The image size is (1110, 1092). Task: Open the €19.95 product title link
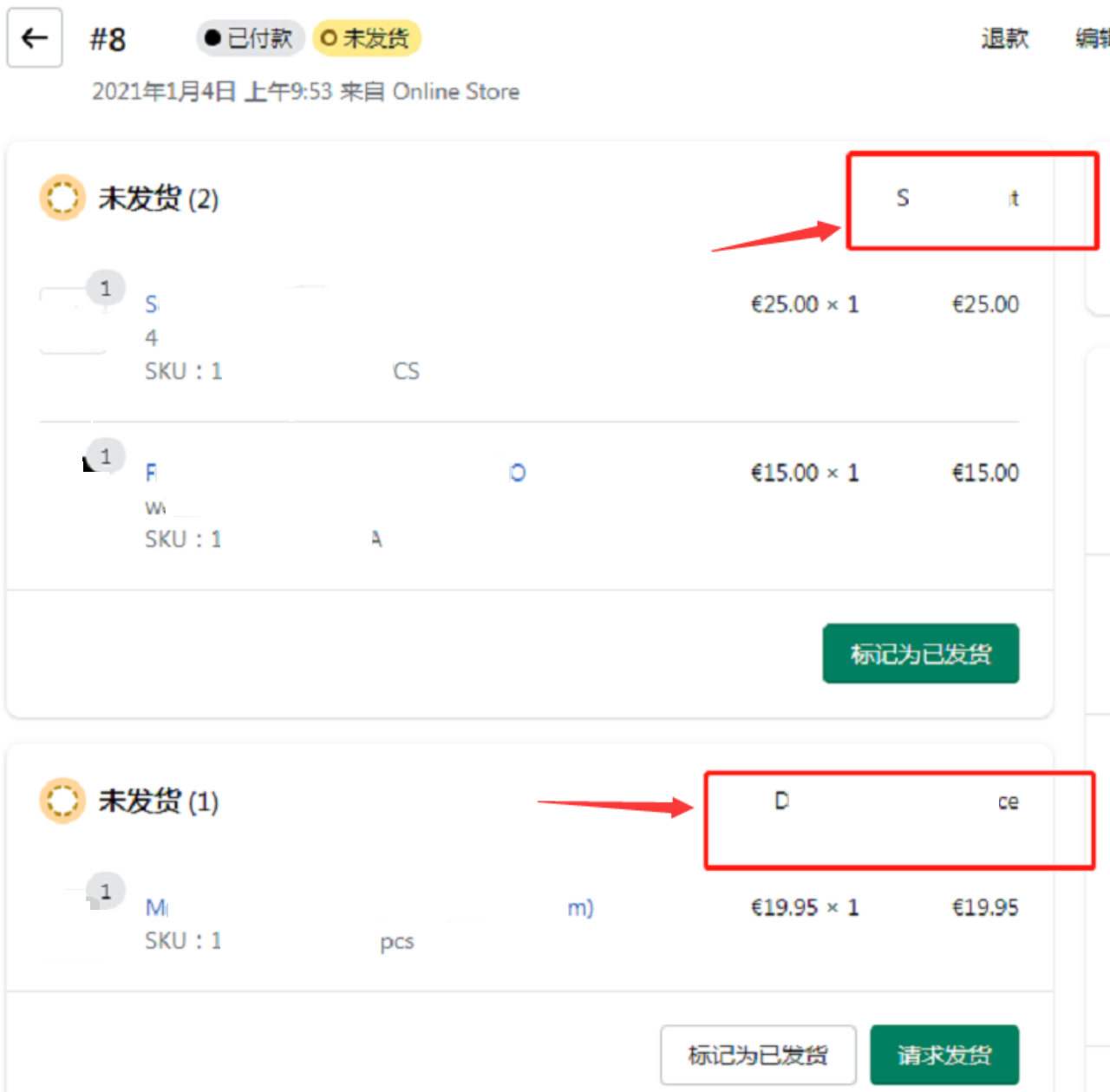(x=157, y=908)
